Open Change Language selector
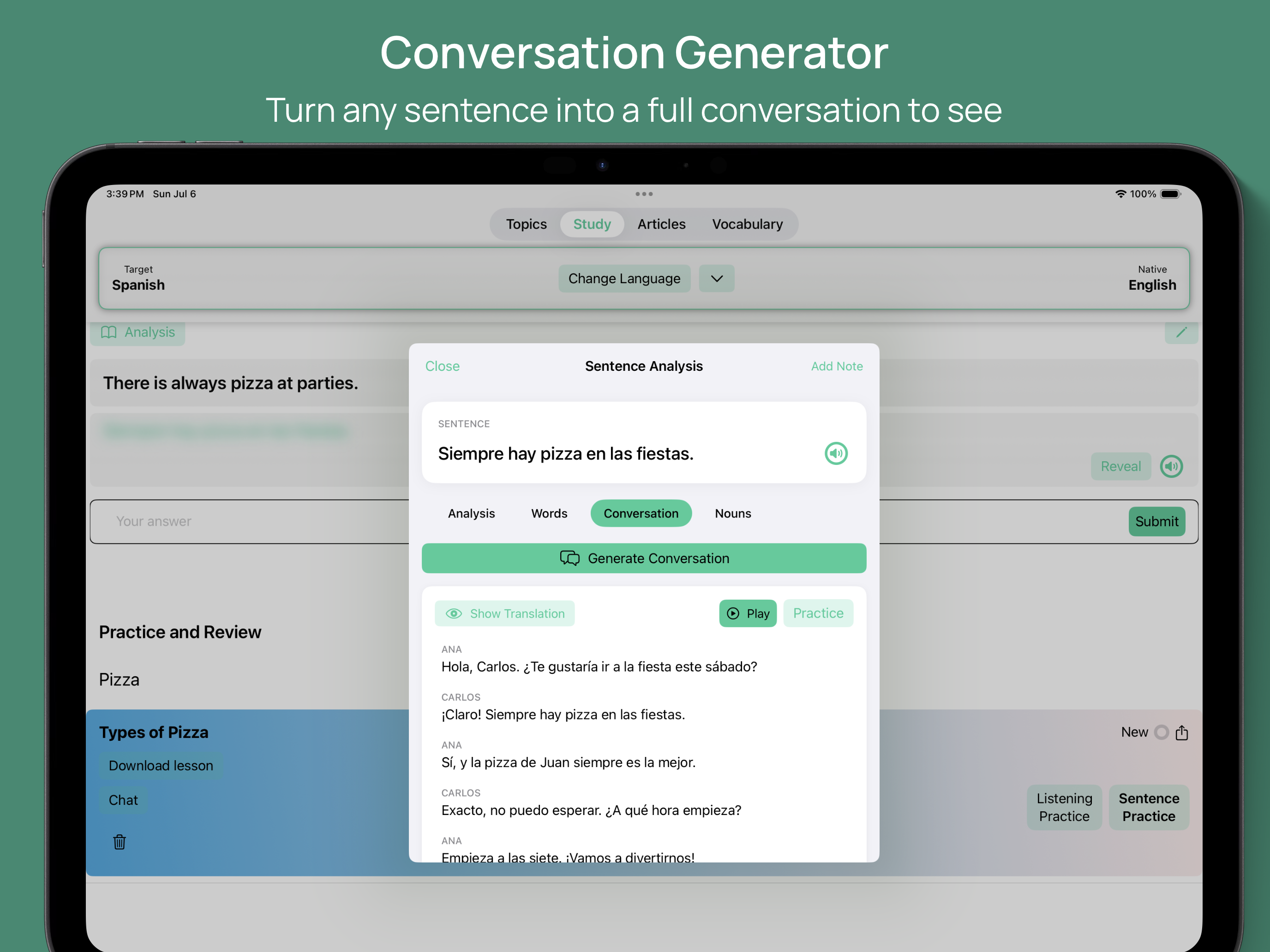 624,278
